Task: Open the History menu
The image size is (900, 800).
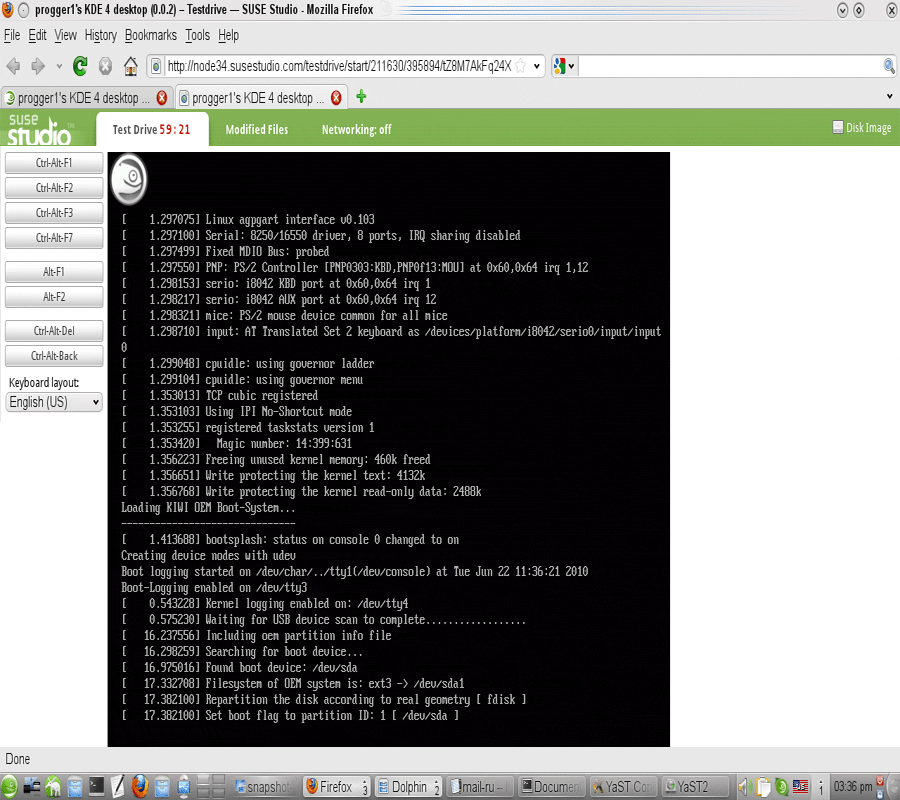Action: point(100,36)
